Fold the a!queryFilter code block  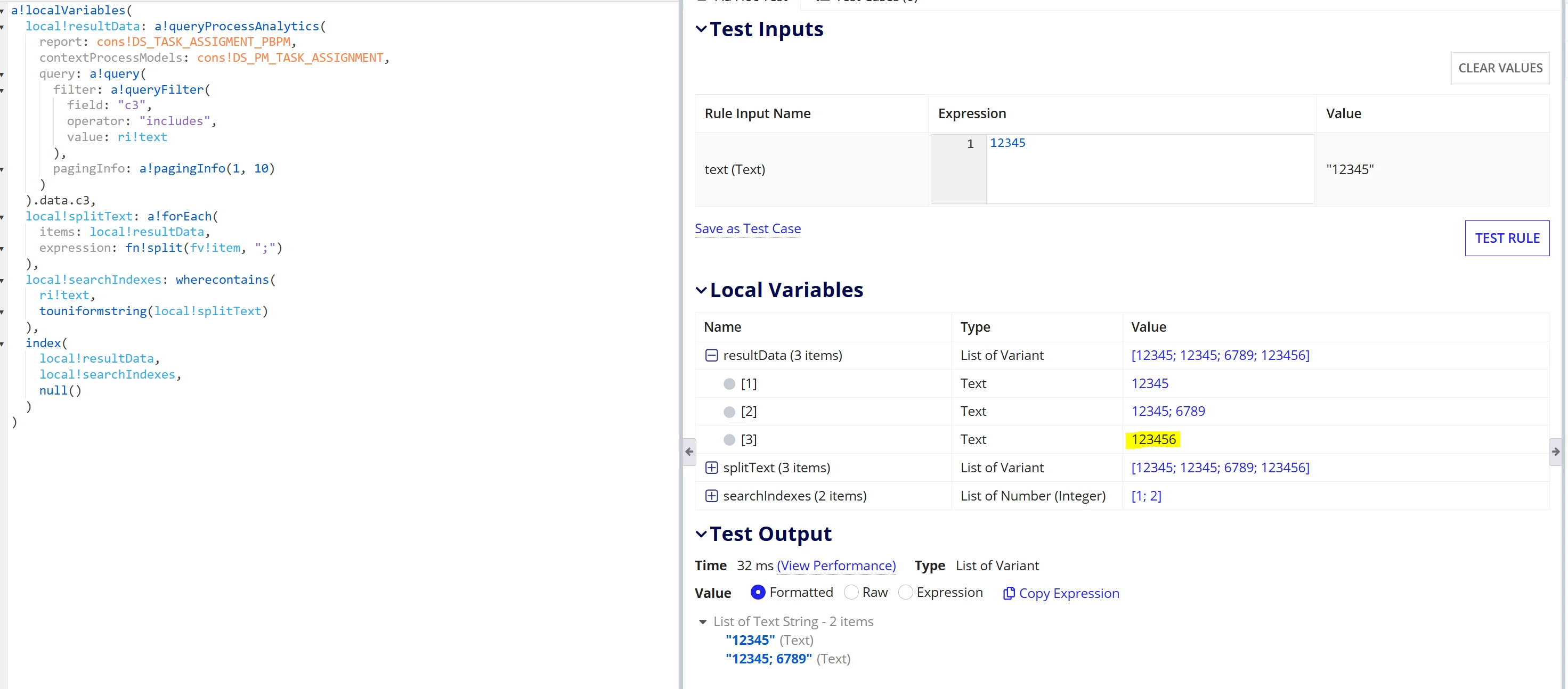(3, 90)
